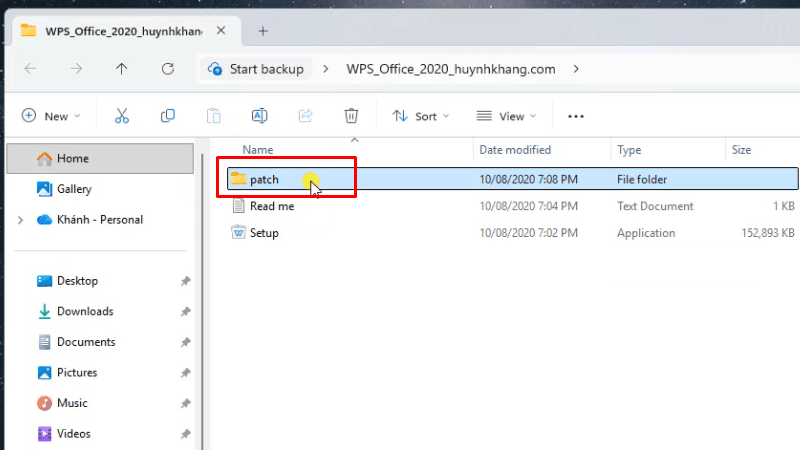Screen dimensions: 800x450
Task: Click the Paste clipboard icon
Action: click(x=214, y=116)
